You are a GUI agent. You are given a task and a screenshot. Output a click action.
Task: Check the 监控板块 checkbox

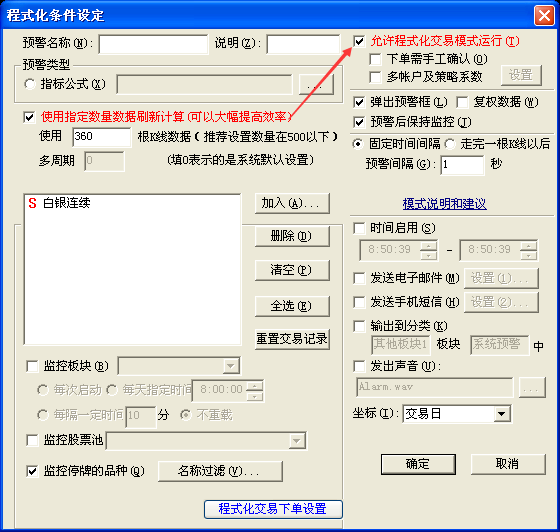click(32, 366)
